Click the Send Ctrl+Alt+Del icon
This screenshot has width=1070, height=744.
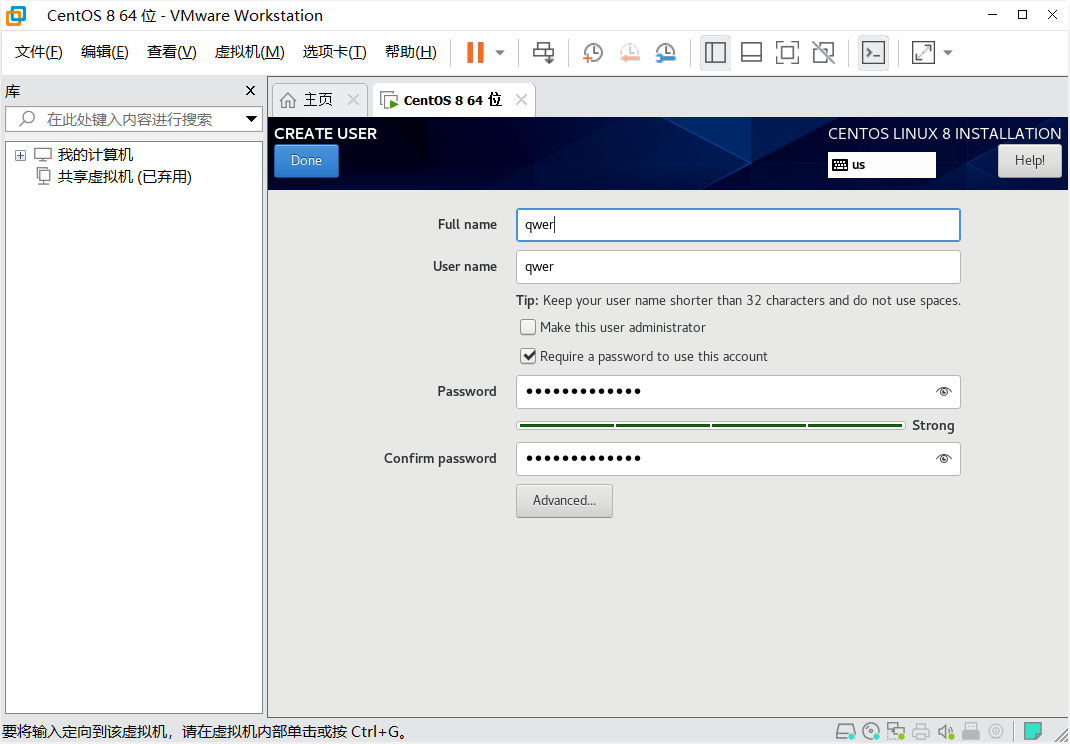click(544, 53)
